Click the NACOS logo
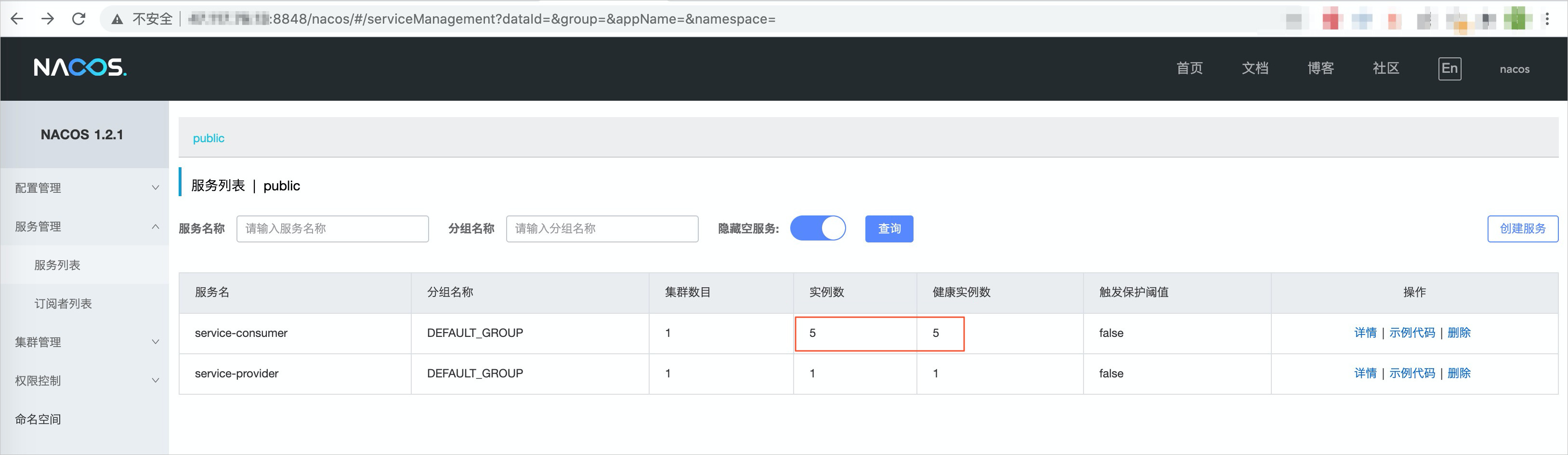Image resolution: width=1568 pixels, height=455 pixels. [x=80, y=67]
